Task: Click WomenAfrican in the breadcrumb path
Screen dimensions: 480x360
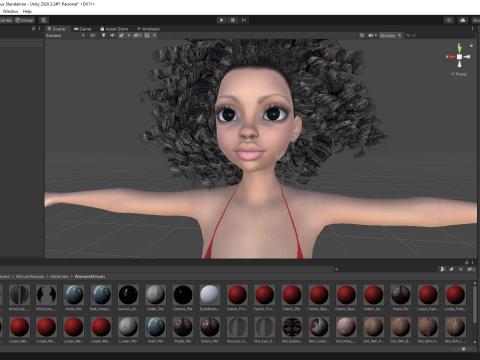Action: pyautogui.click(x=90, y=277)
